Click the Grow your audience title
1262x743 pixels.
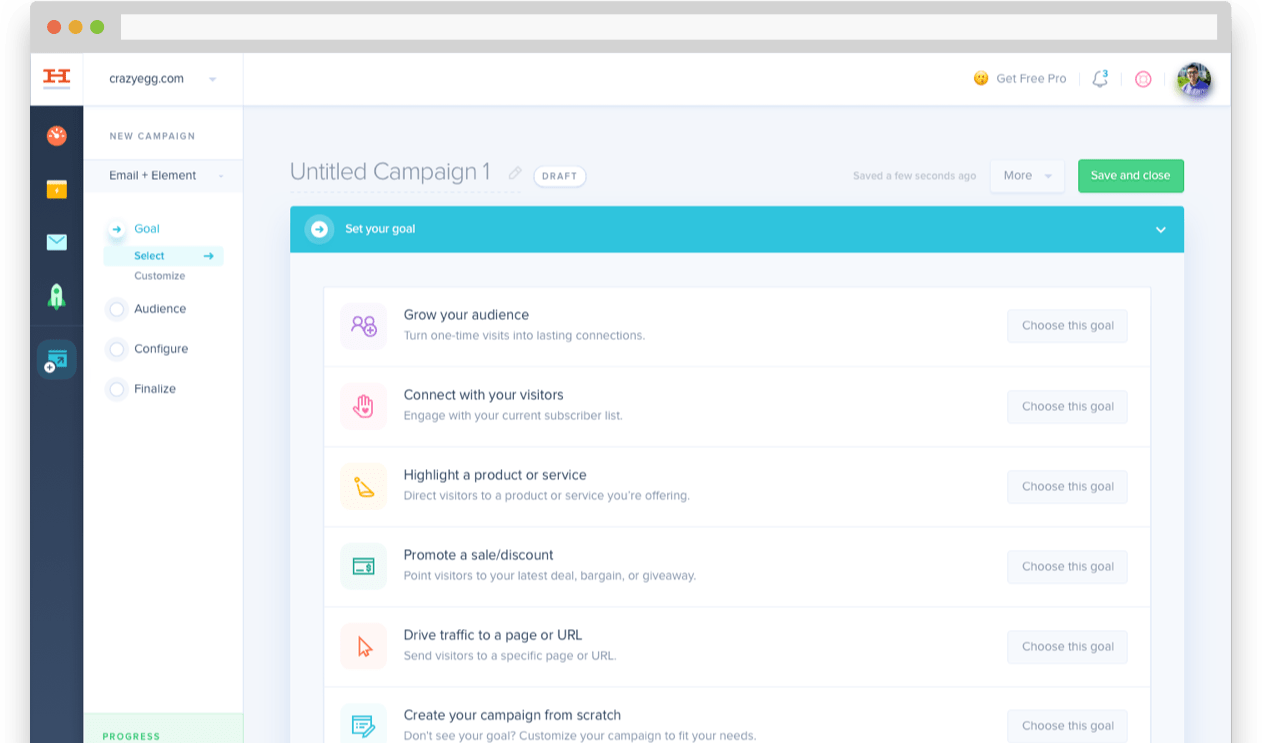(x=466, y=315)
